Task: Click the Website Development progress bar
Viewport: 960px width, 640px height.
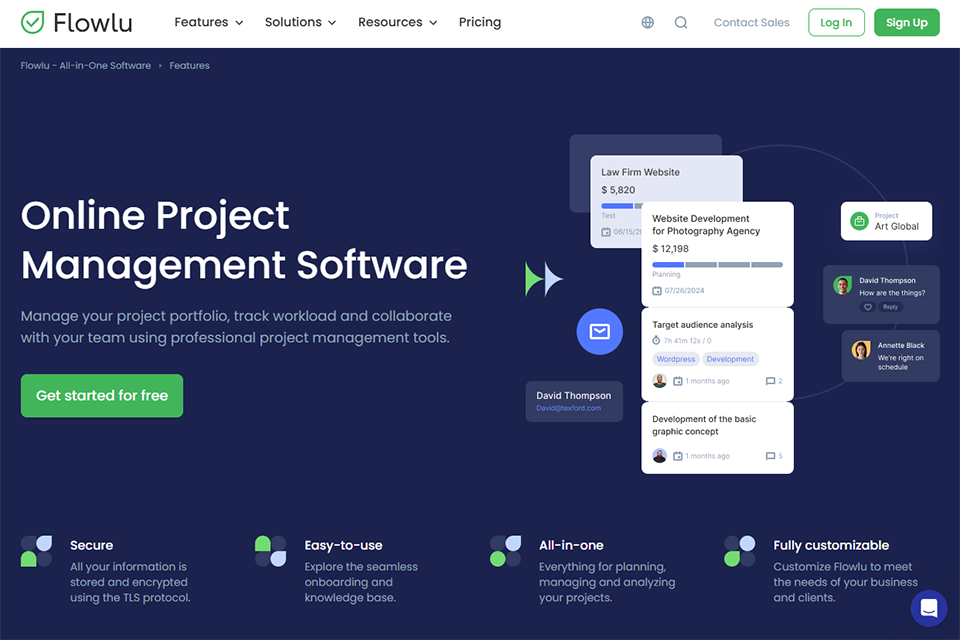Action: tap(718, 265)
